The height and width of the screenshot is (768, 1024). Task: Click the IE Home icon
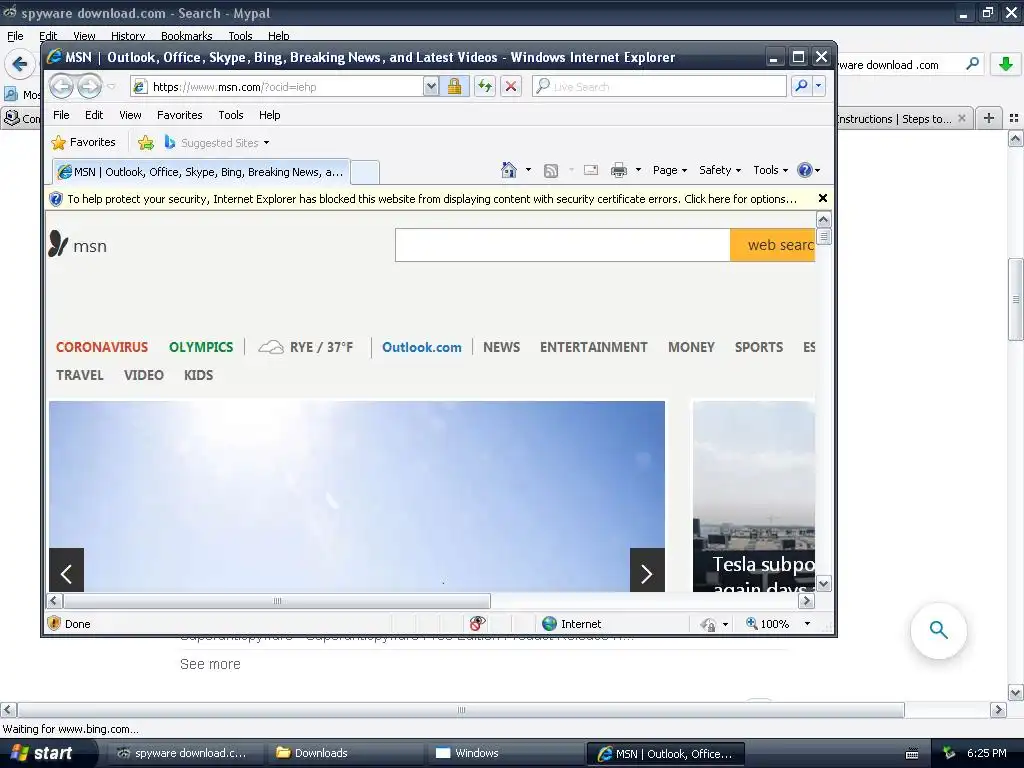[x=509, y=170]
